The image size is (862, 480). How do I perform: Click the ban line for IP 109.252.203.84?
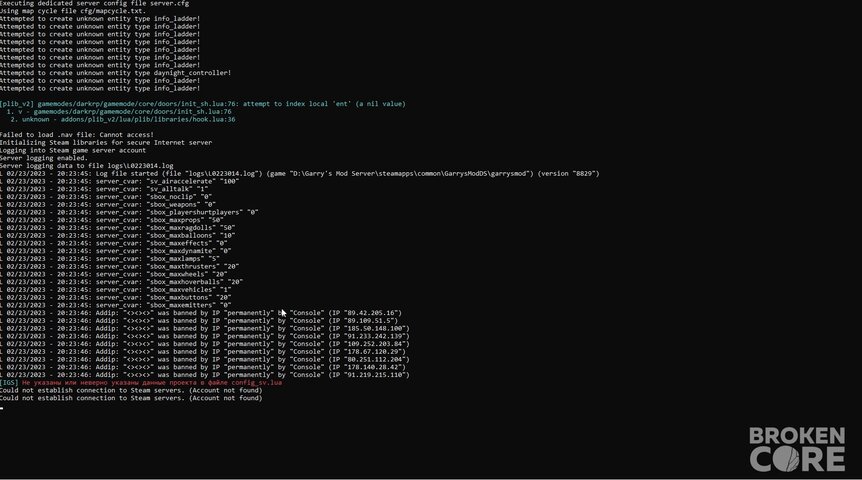205,344
